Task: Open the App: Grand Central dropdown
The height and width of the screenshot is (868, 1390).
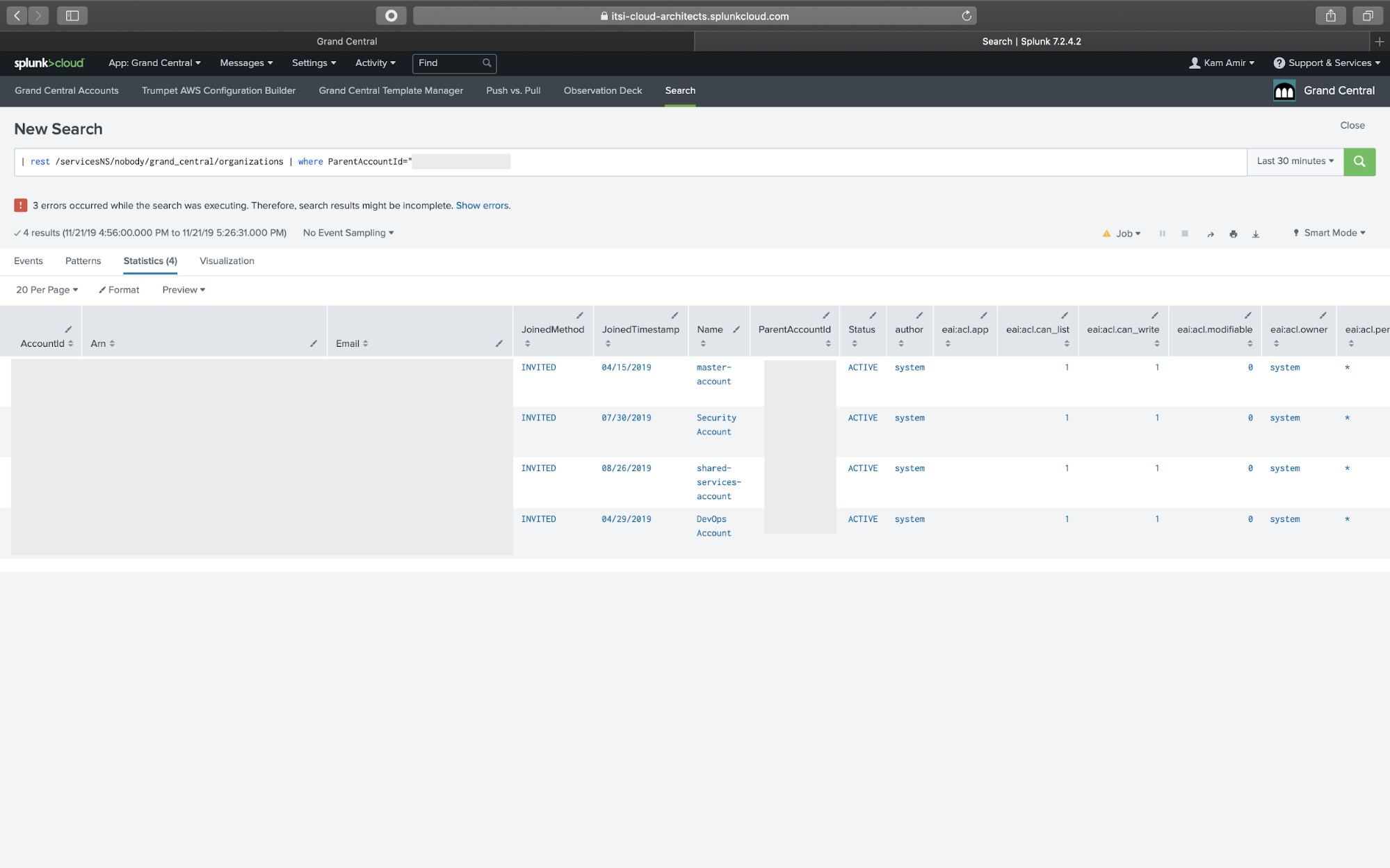Action: tap(154, 63)
